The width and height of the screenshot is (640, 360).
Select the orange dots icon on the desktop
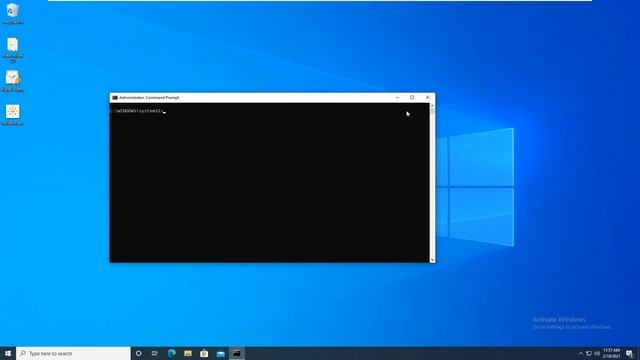13,114
